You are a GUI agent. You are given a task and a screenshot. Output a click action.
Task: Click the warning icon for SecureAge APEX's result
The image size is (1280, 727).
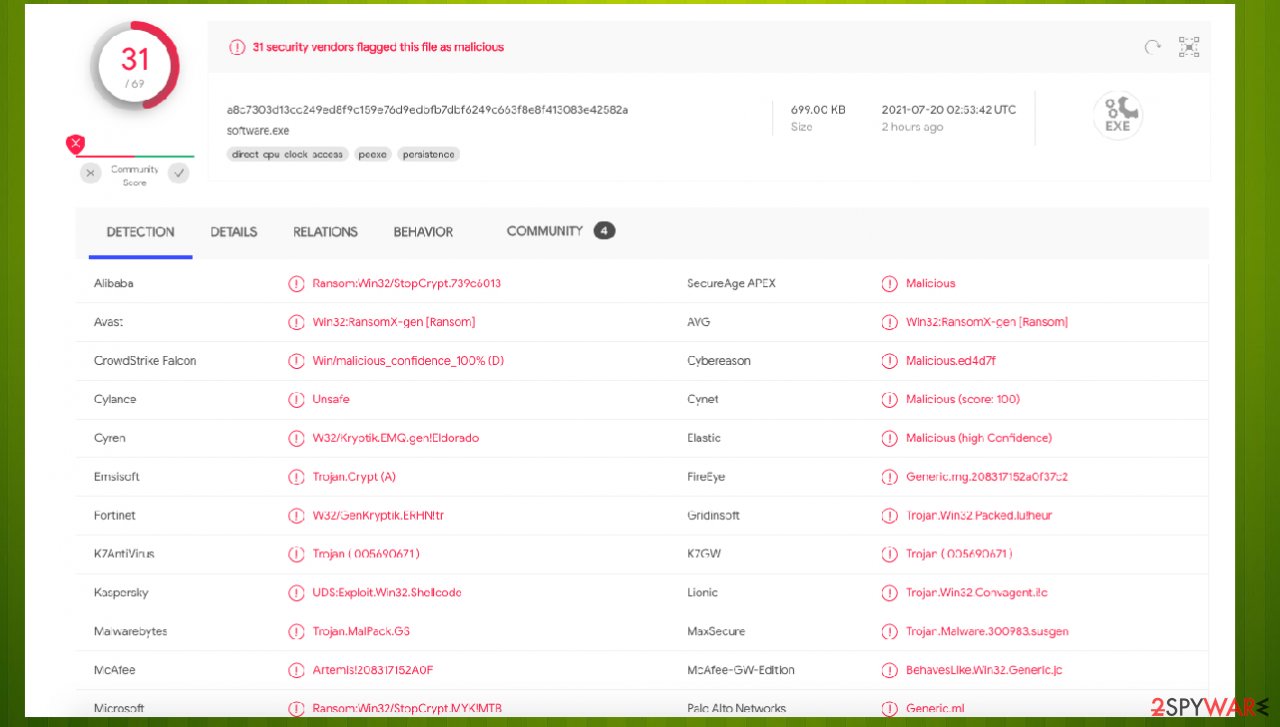(x=889, y=284)
